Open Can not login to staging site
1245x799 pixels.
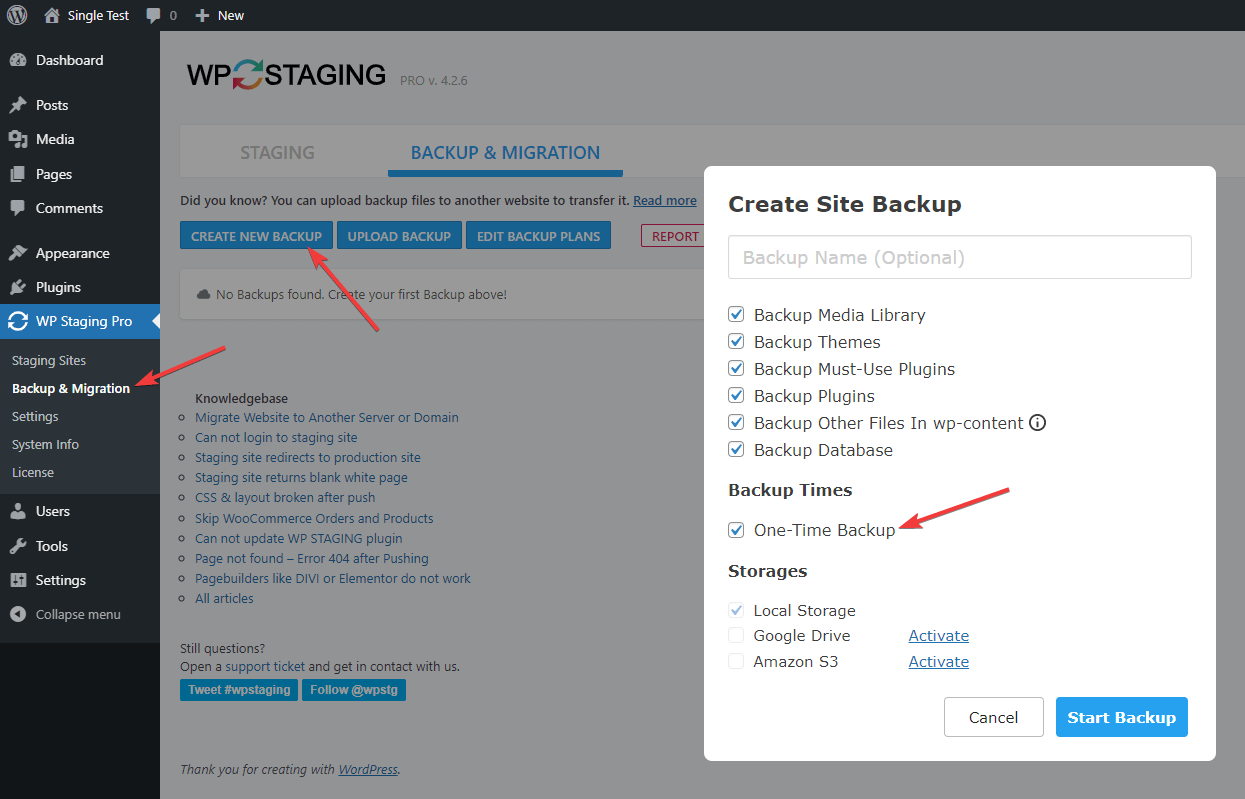pos(276,437)
